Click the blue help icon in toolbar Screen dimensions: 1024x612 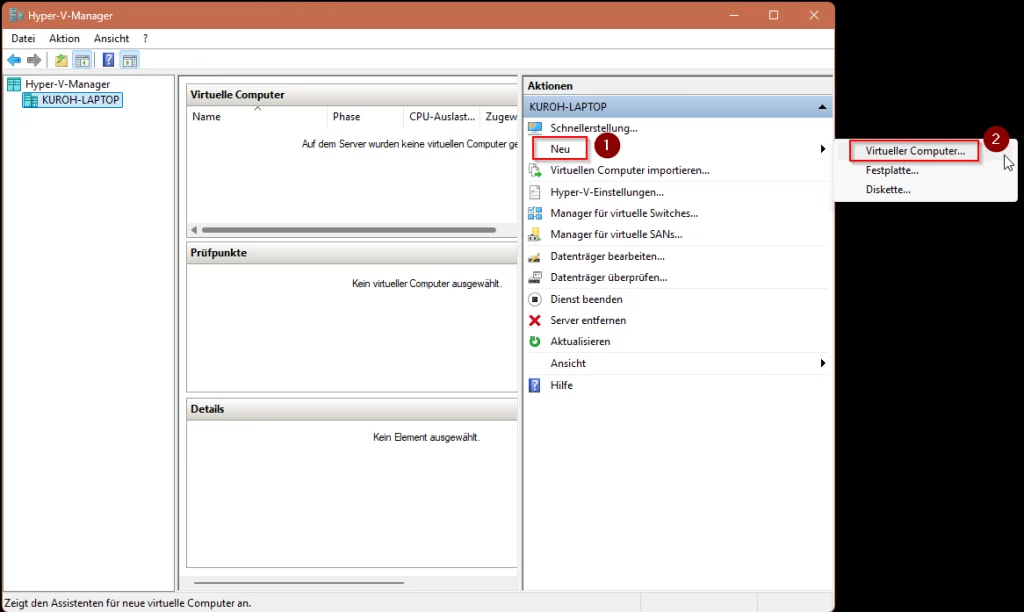(108, 60)
